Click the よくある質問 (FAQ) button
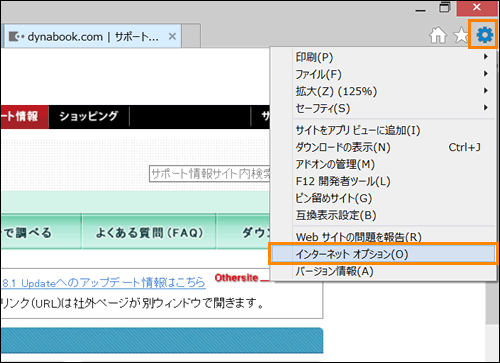The image size is (500, 363). (x=149, y=232)
